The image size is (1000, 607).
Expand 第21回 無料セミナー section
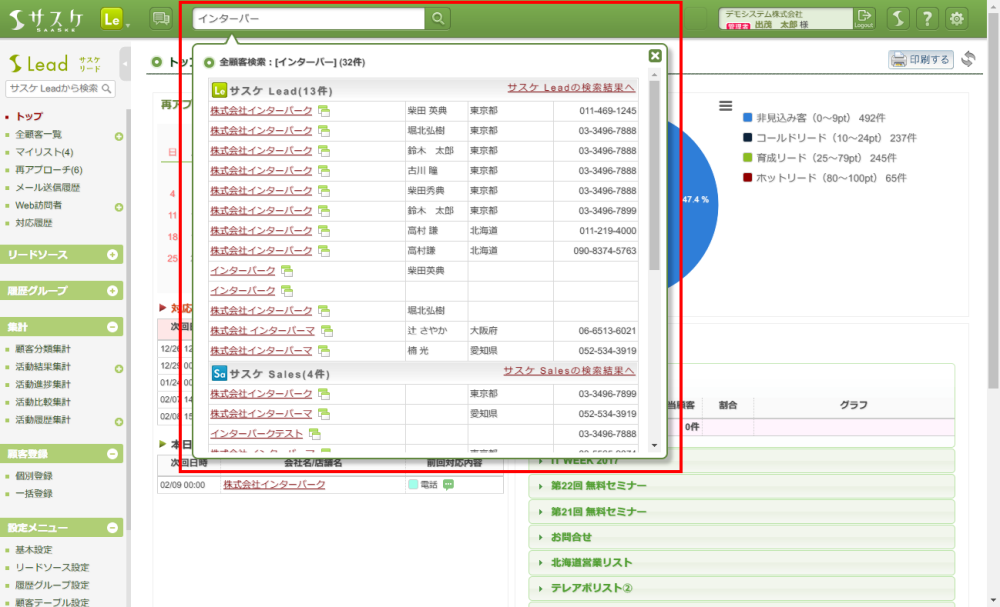pyautogui.click(x=741, y=511)
